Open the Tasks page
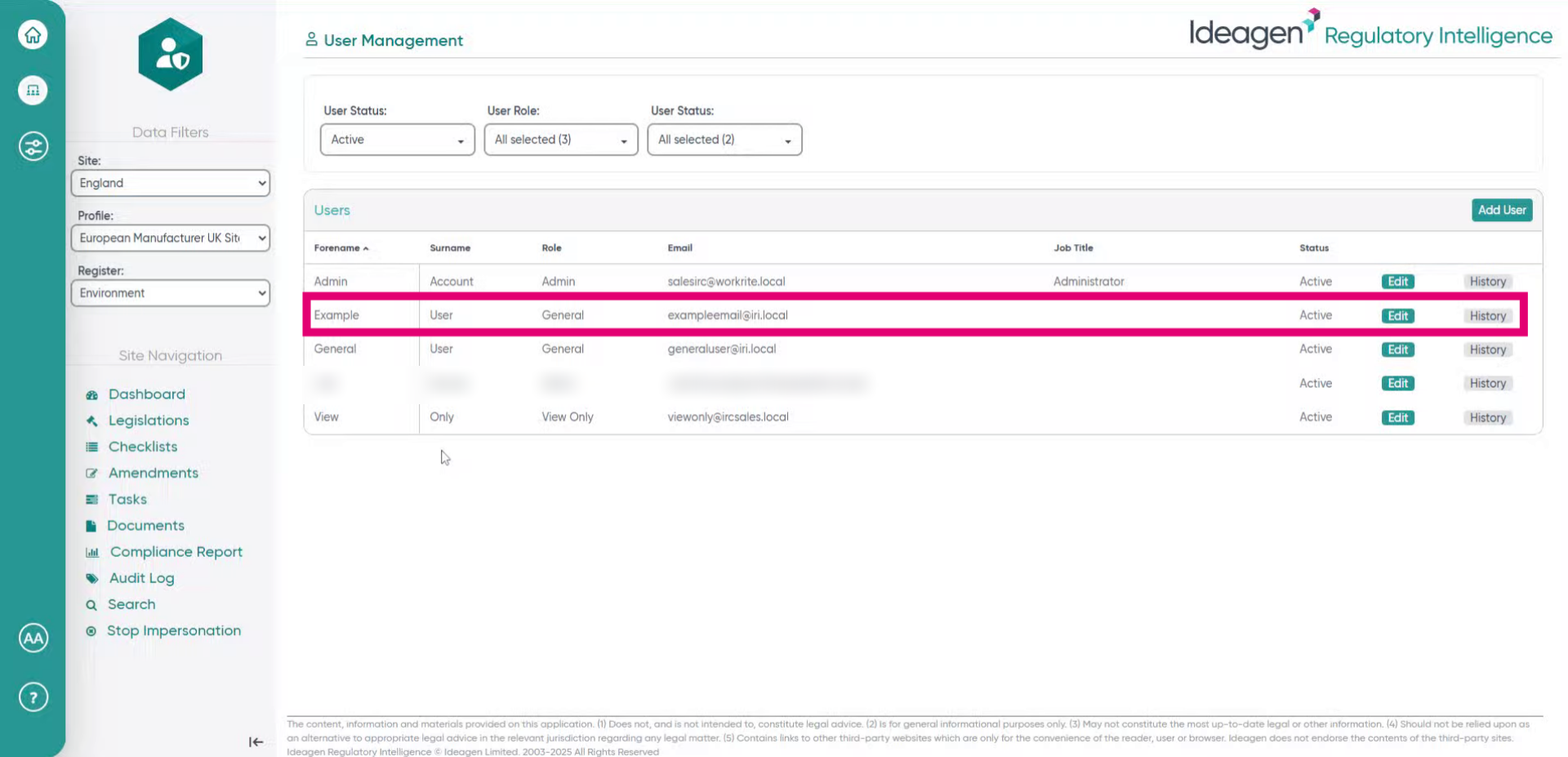 coord(127,499)
